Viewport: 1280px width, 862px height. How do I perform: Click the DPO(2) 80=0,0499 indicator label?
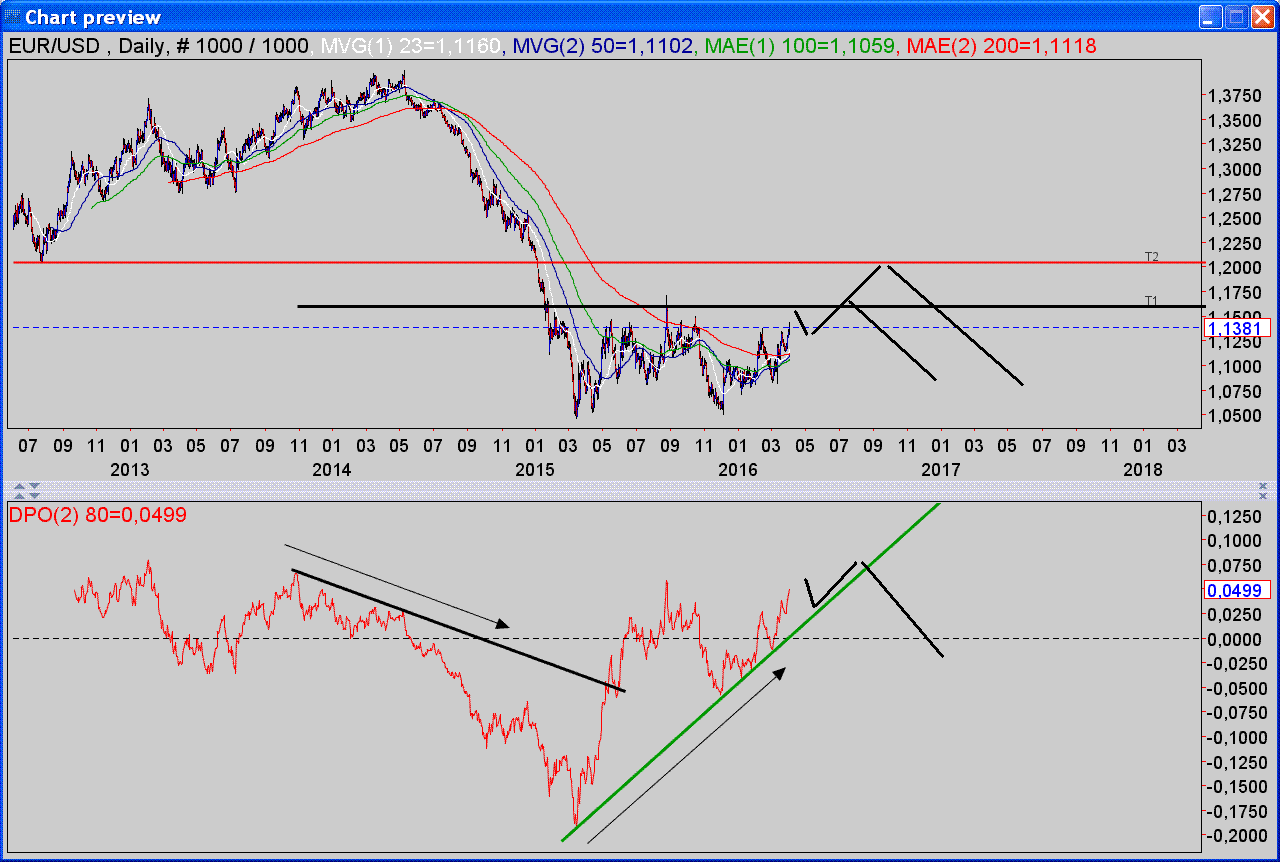[x=98, y=515]
